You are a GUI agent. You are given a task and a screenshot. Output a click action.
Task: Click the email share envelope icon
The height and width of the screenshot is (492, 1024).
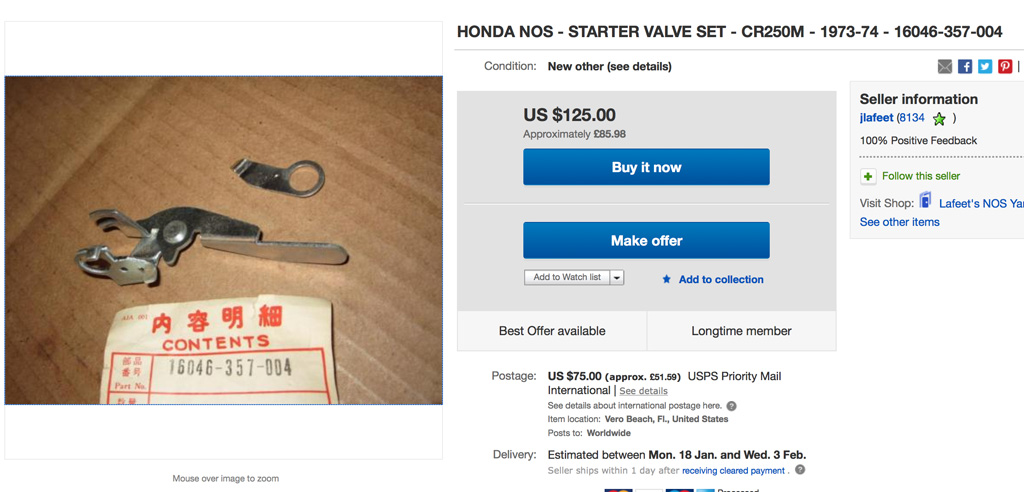point(945,66)
